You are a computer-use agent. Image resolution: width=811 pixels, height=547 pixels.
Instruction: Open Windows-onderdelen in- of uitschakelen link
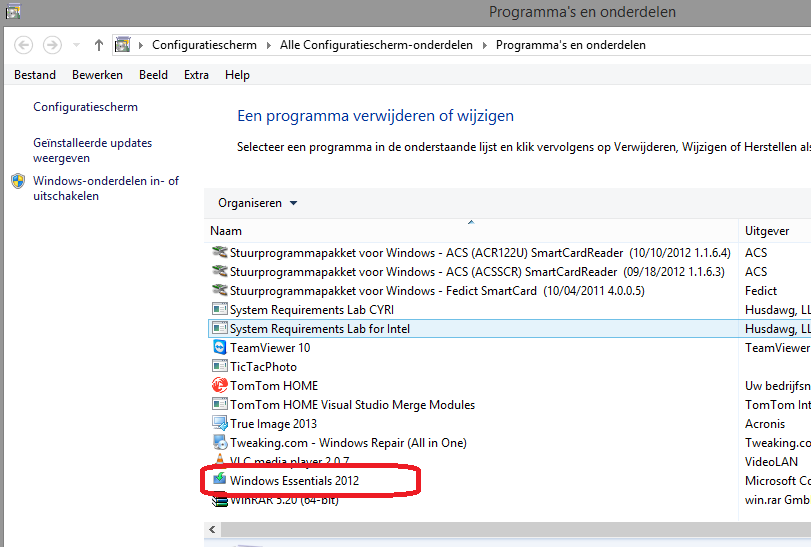[x=106, y=188]
